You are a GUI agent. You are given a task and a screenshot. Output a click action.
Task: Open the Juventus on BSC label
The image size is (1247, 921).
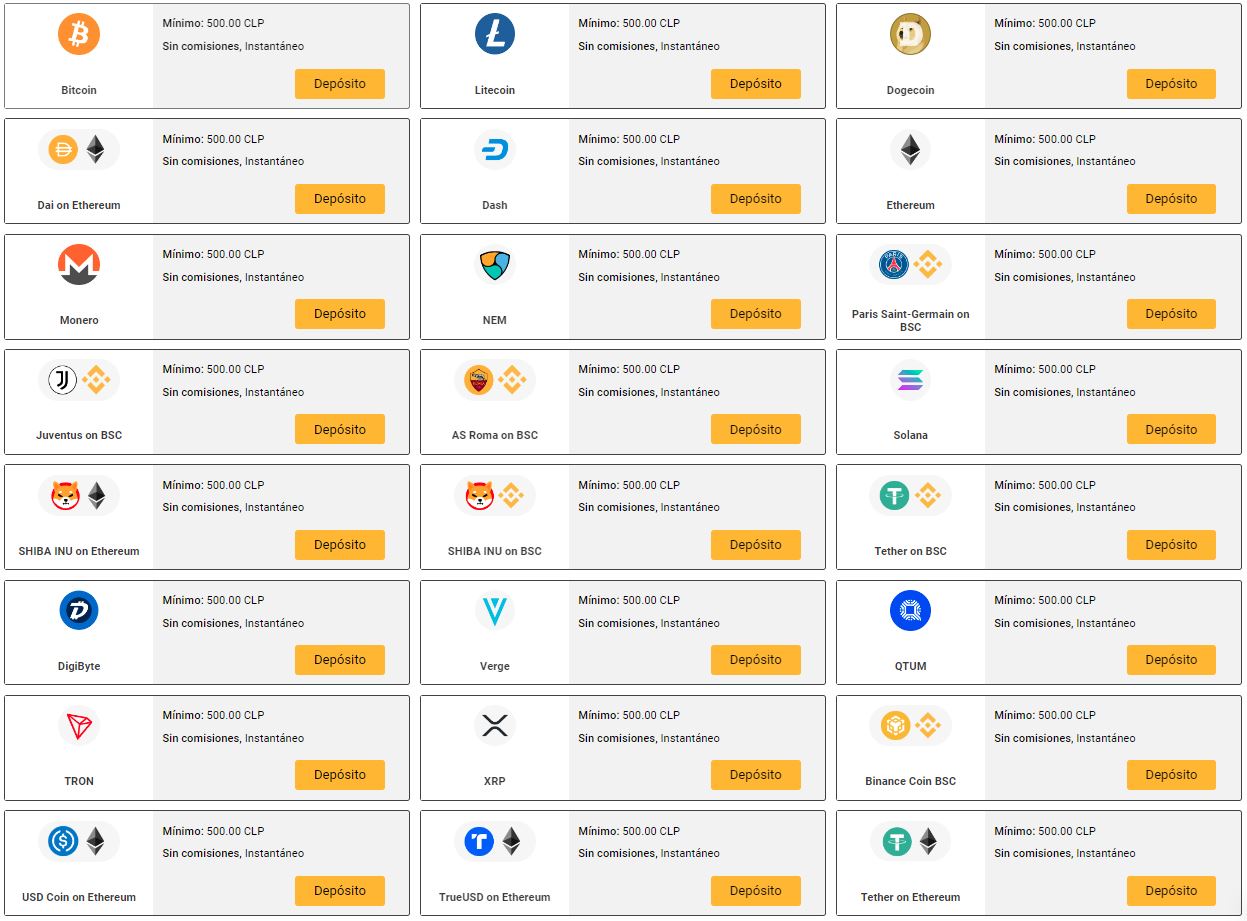coord(79,435)
